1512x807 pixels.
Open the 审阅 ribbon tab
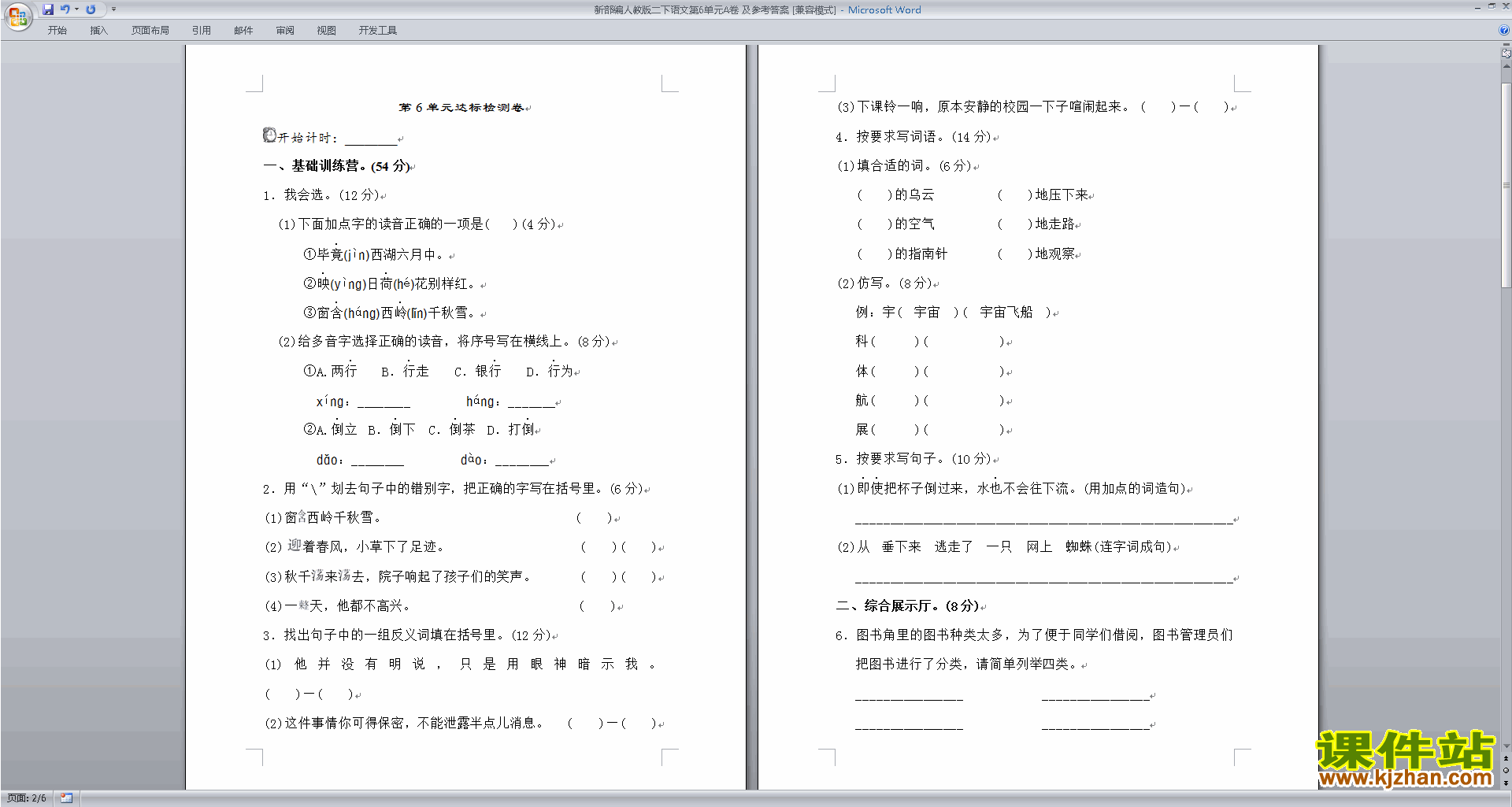(285, 30)
